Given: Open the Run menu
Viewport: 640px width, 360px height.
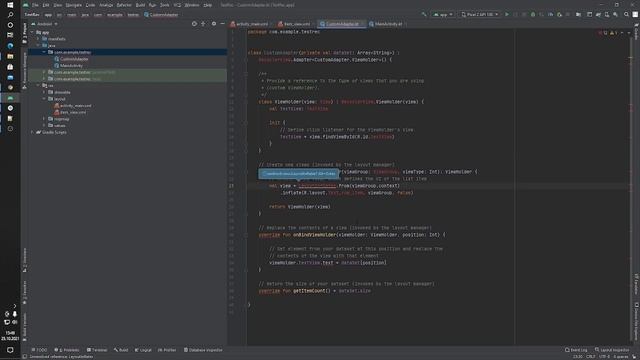Looking at the screenshot, I should coord(152,5).
